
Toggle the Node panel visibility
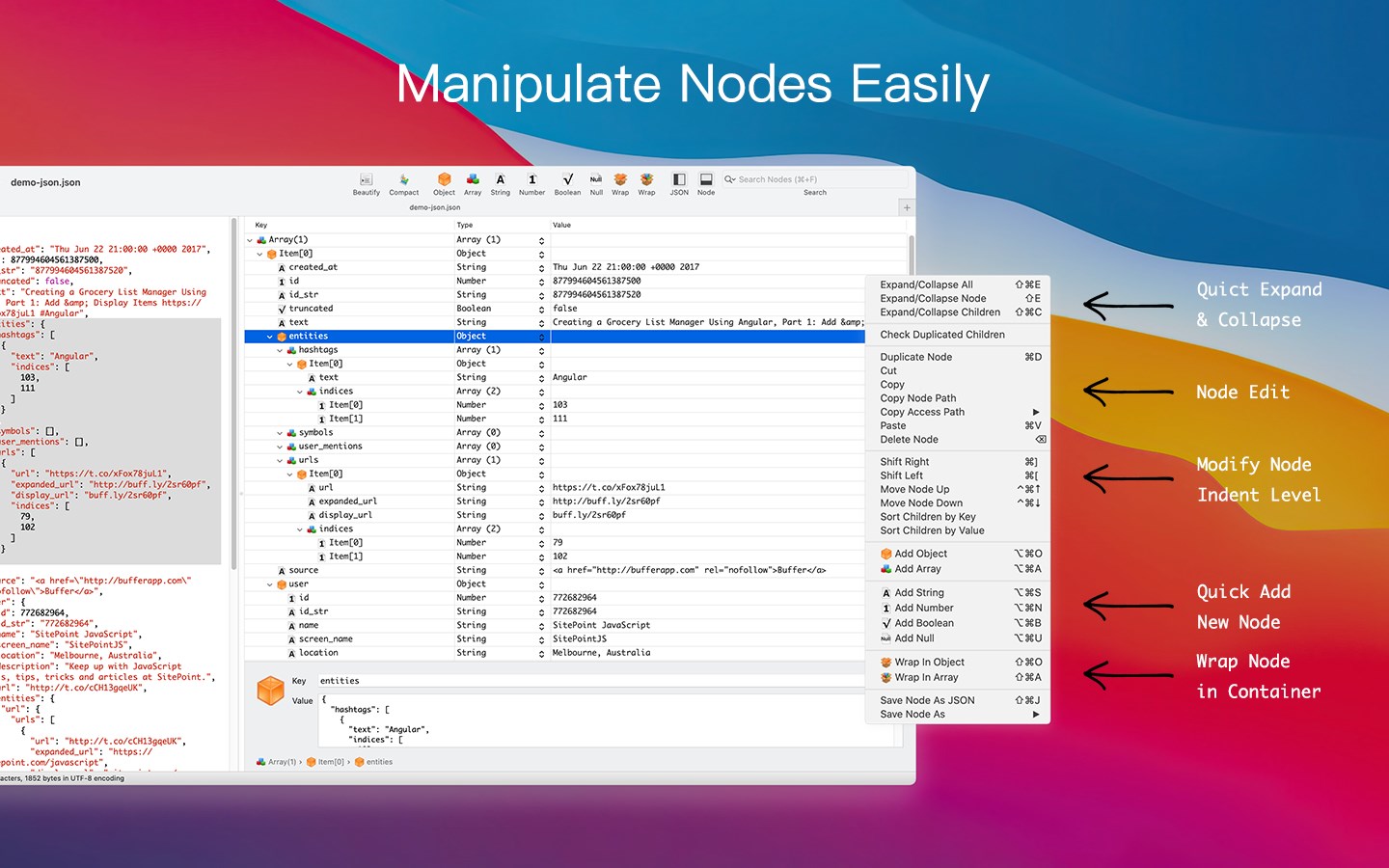706,179
